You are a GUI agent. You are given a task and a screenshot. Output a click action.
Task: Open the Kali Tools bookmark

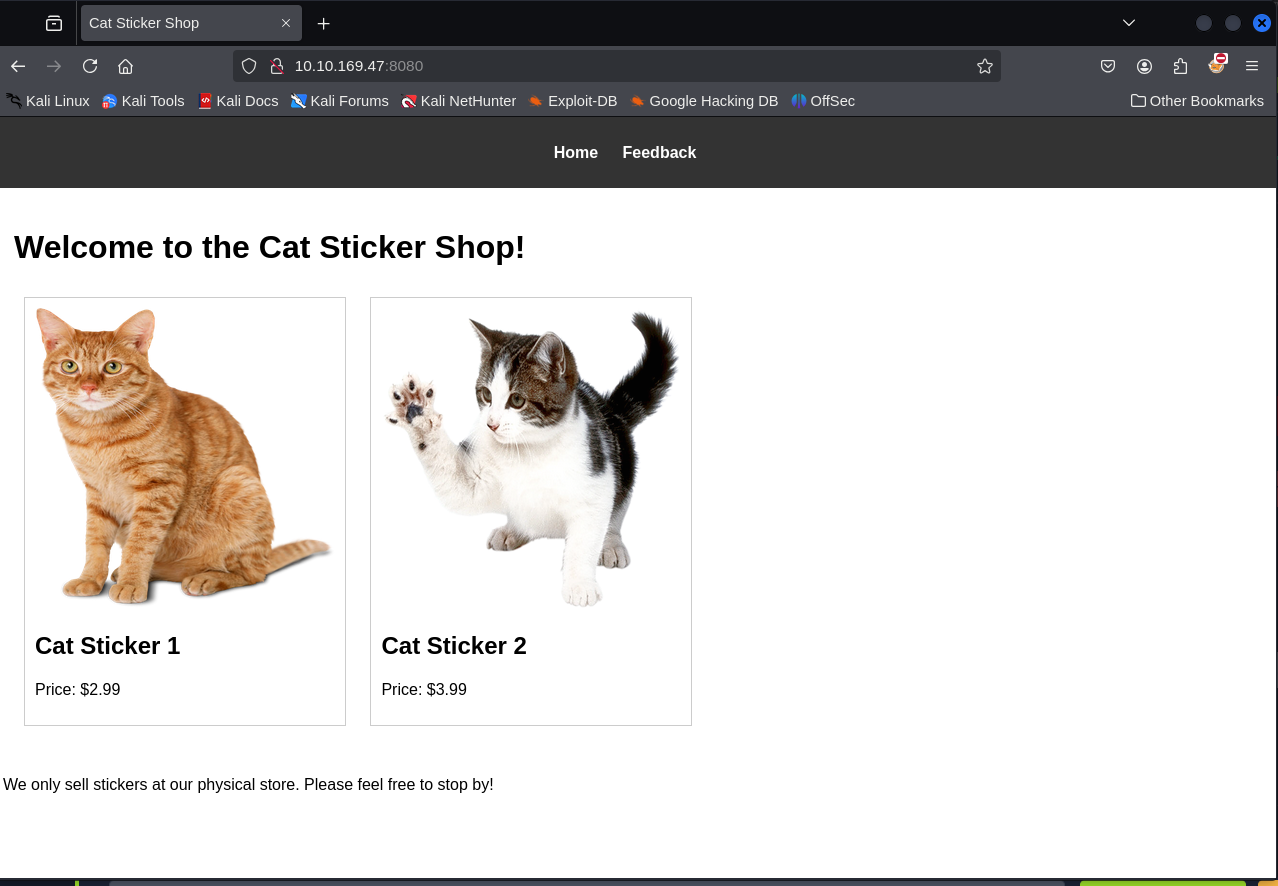[143, 101]
